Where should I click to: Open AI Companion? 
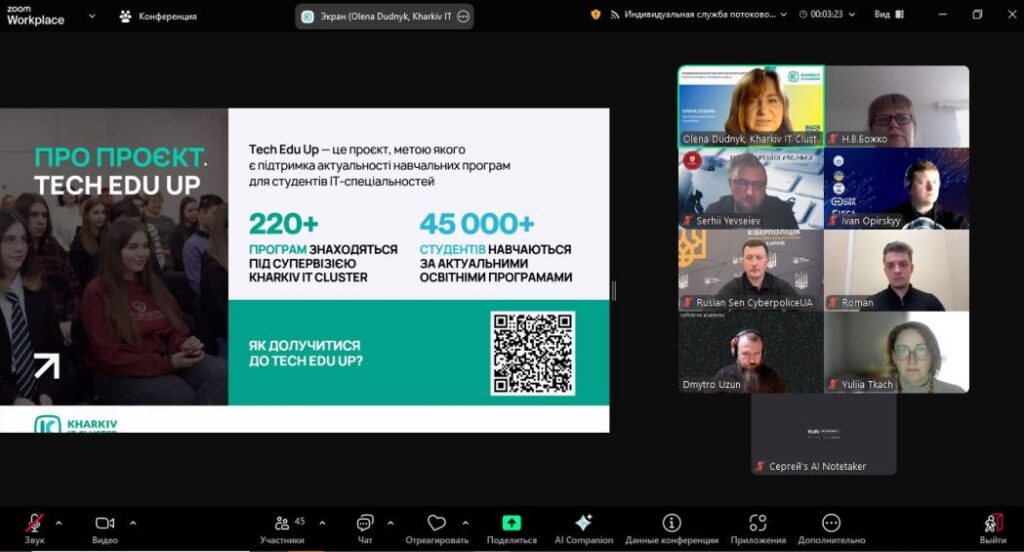pos(584,528)
